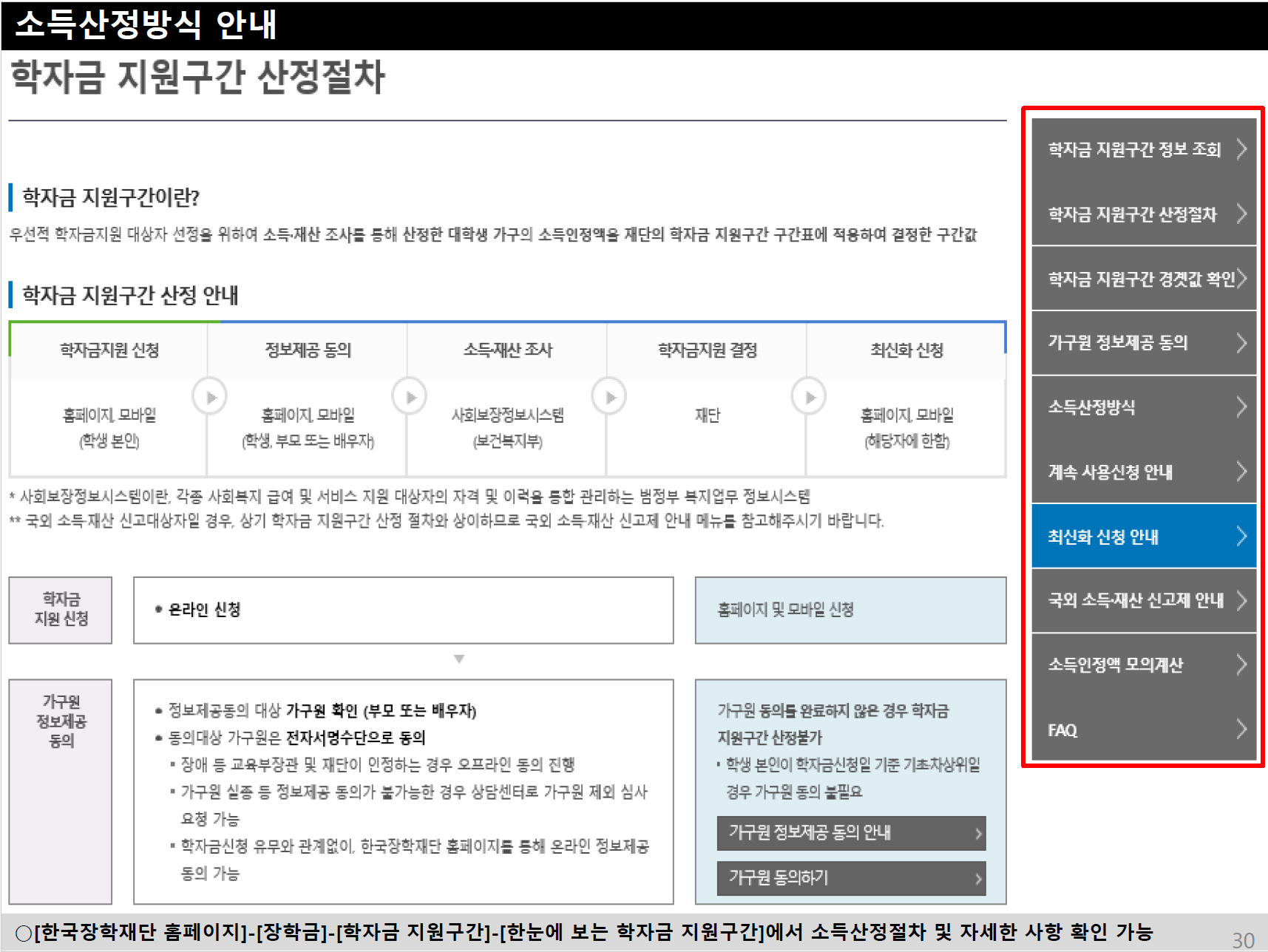This screenshot has width=1268, height=952.
Task: Open 학자금 지원구간 정보 조회 menu item
Action: point(1144,150)
